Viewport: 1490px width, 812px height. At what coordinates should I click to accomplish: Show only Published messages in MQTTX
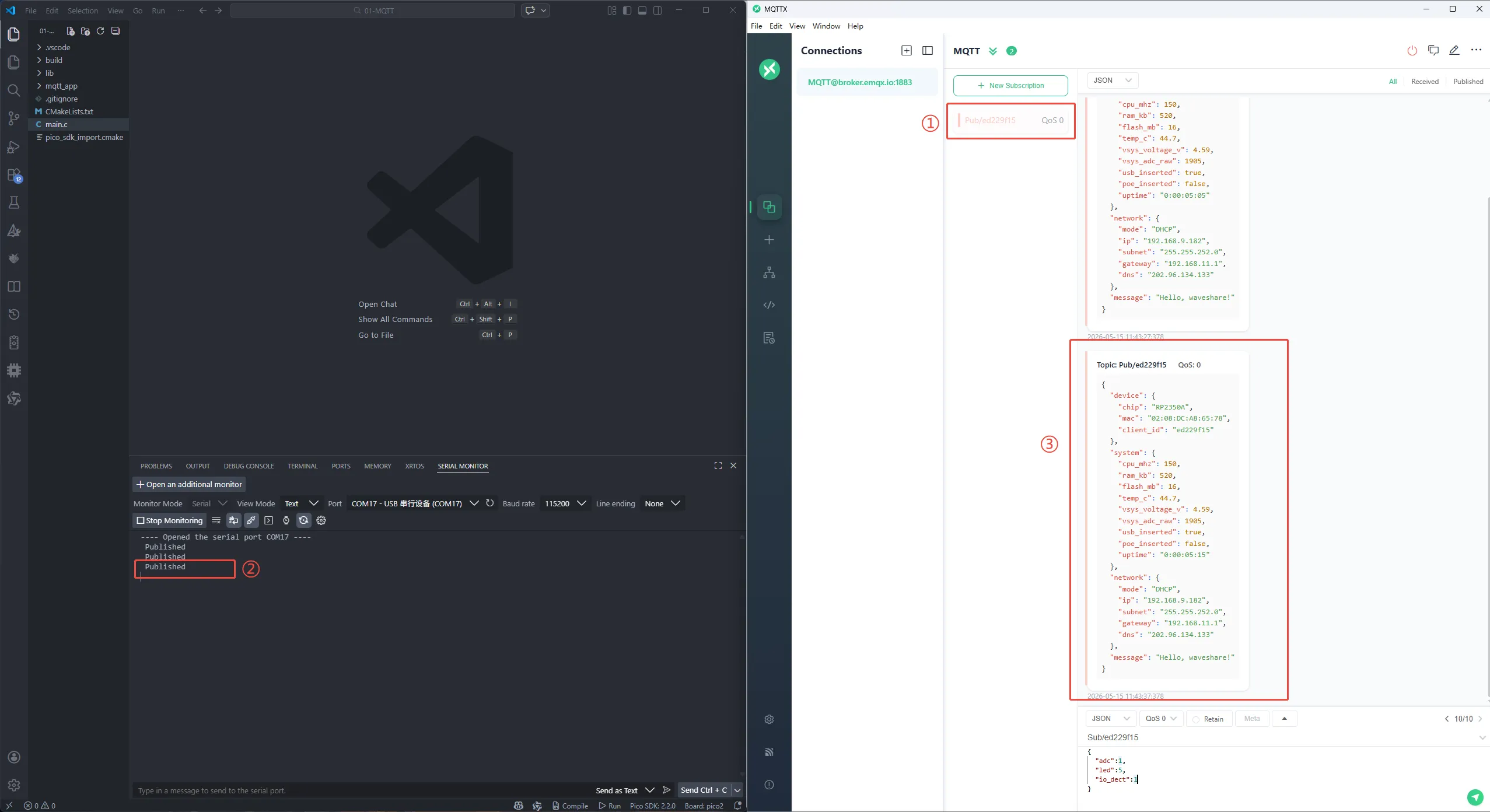tap(1468, 82)
